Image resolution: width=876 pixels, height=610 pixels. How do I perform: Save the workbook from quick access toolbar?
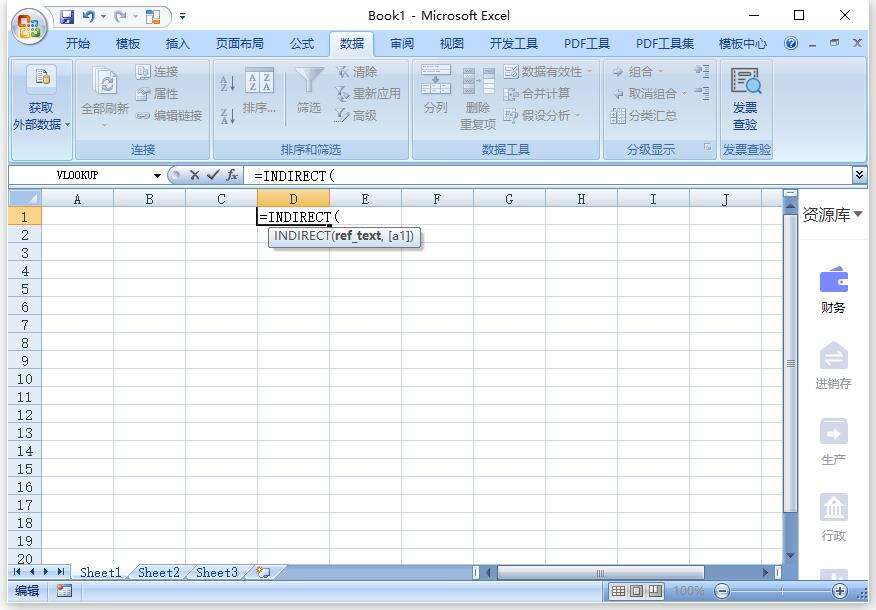click(x=67, y=17)
